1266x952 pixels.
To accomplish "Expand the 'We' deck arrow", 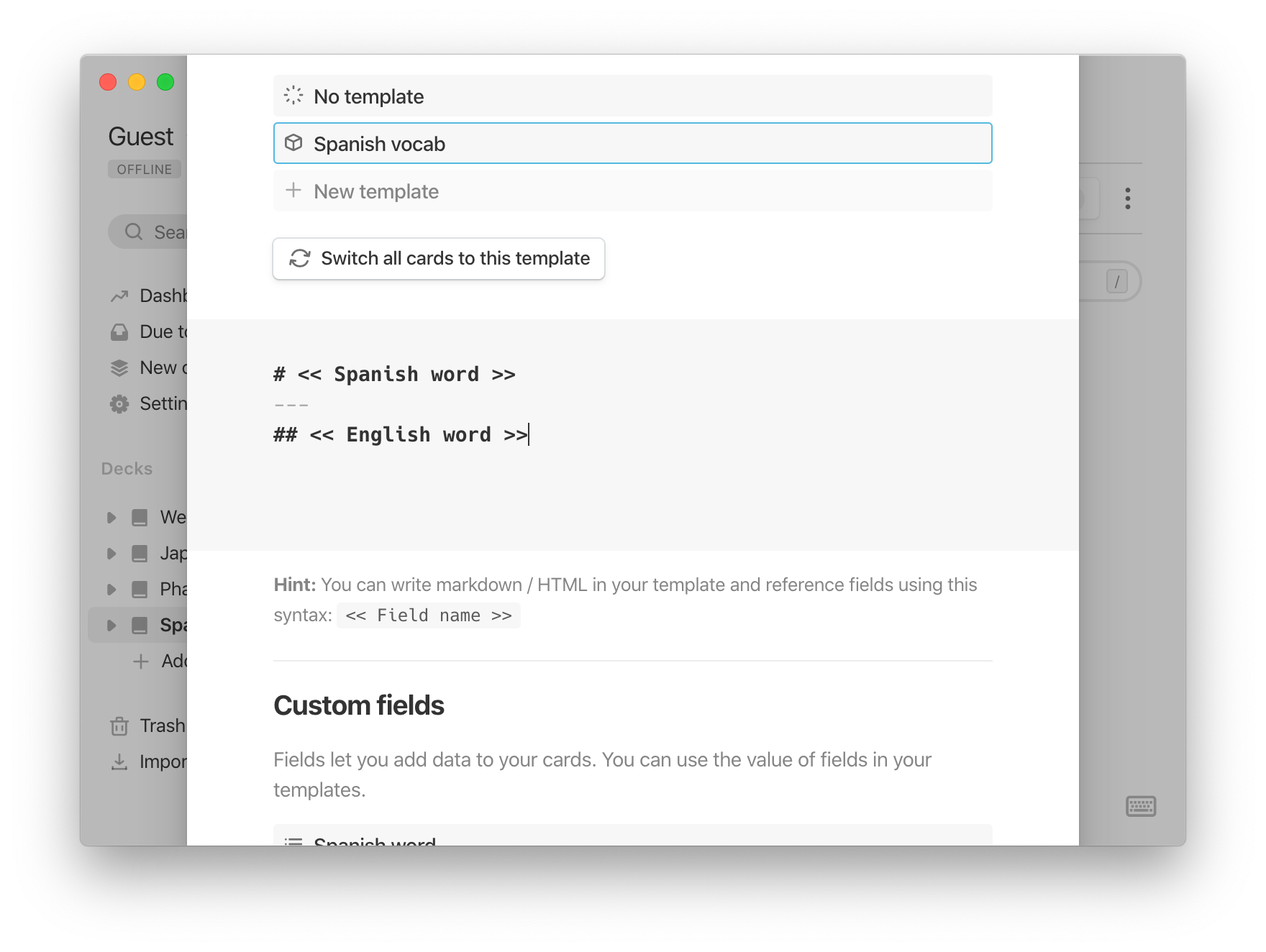I will 111,517.
